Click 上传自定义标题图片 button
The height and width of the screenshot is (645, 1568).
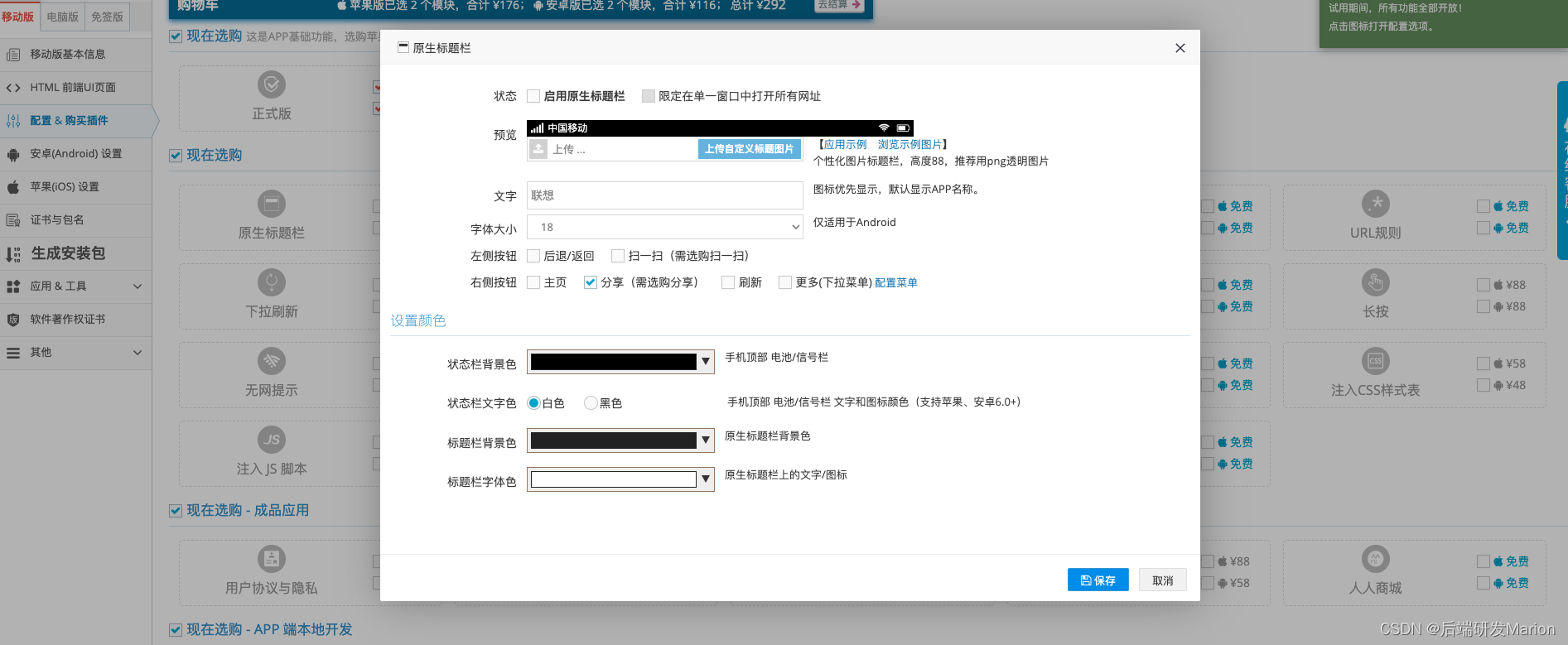click(750, 149)
